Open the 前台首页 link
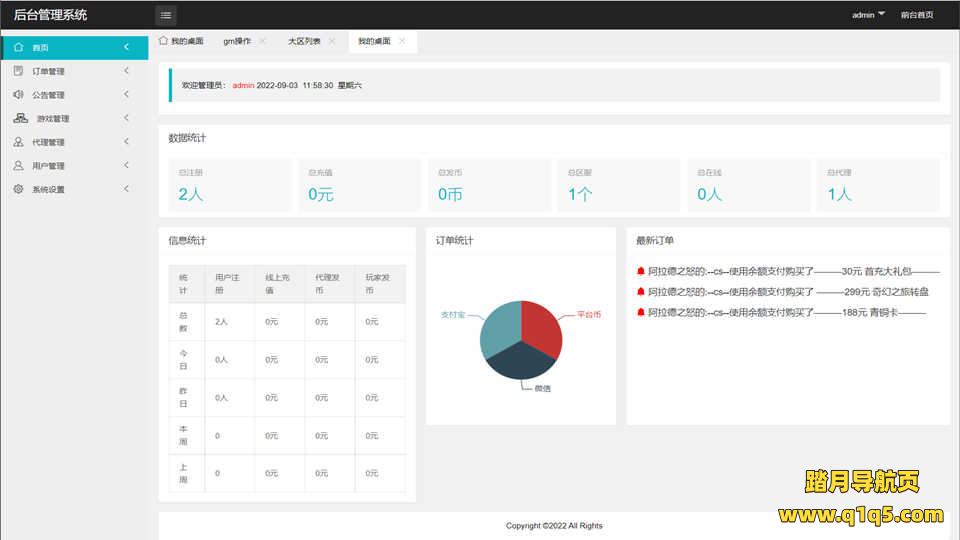 pyautogui.click(x=916, y=15)
